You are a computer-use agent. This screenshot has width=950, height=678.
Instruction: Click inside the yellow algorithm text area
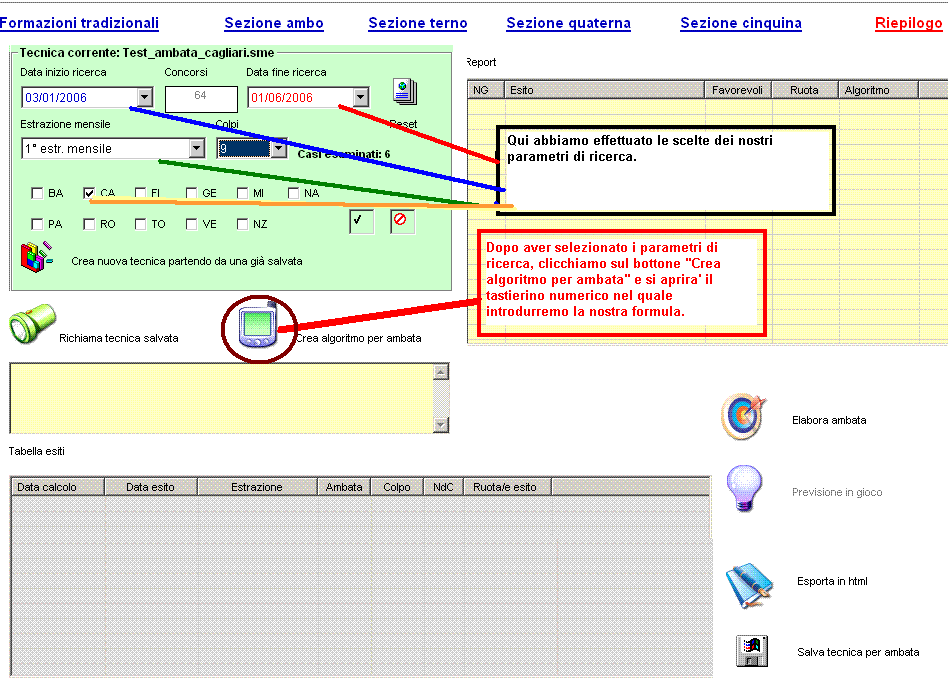(222, 398)
